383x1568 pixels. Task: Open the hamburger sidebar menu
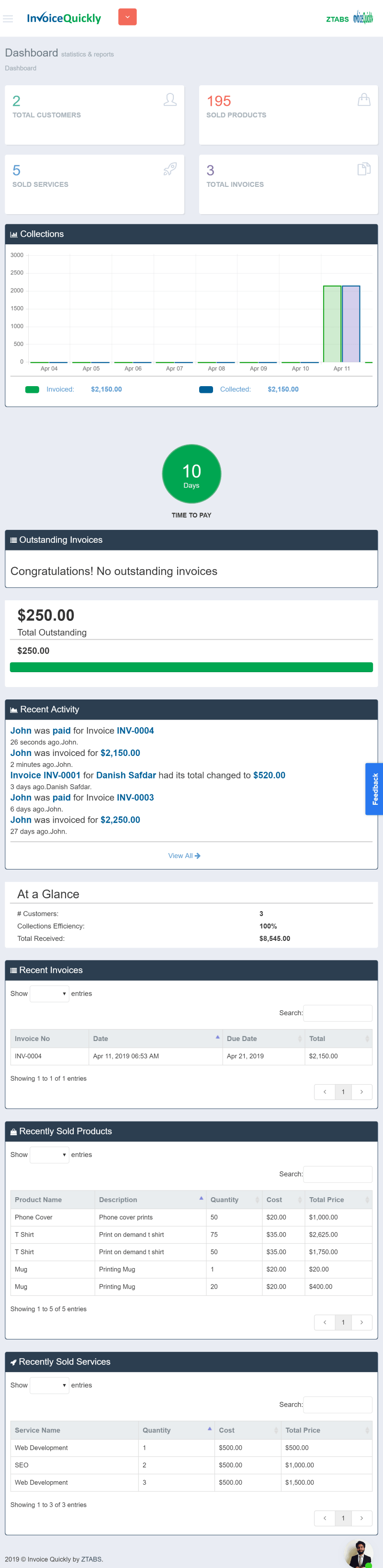click(8, 19)
